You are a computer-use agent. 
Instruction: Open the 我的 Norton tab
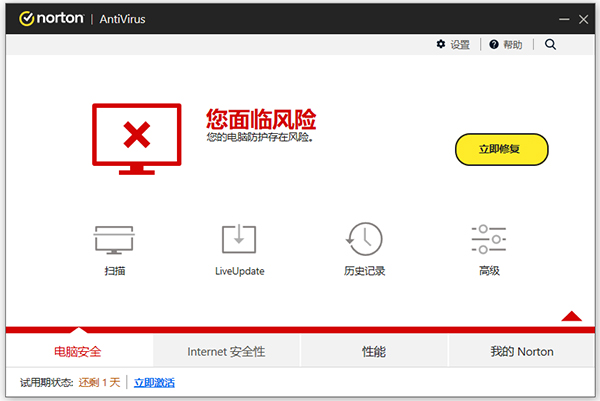(x=522, y=351)
